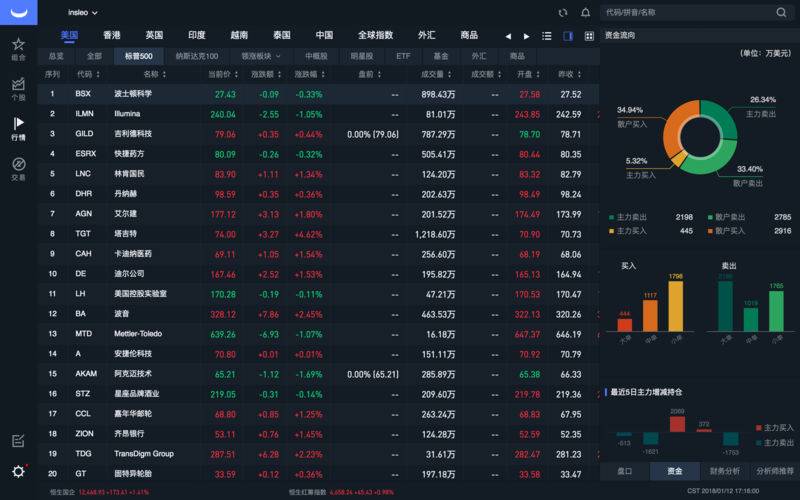This screenshot has width=800, height=500.
Task: Click the note/edit icon near the sidebar bottom
Action: pyautogui.click(x=18, y=441)
